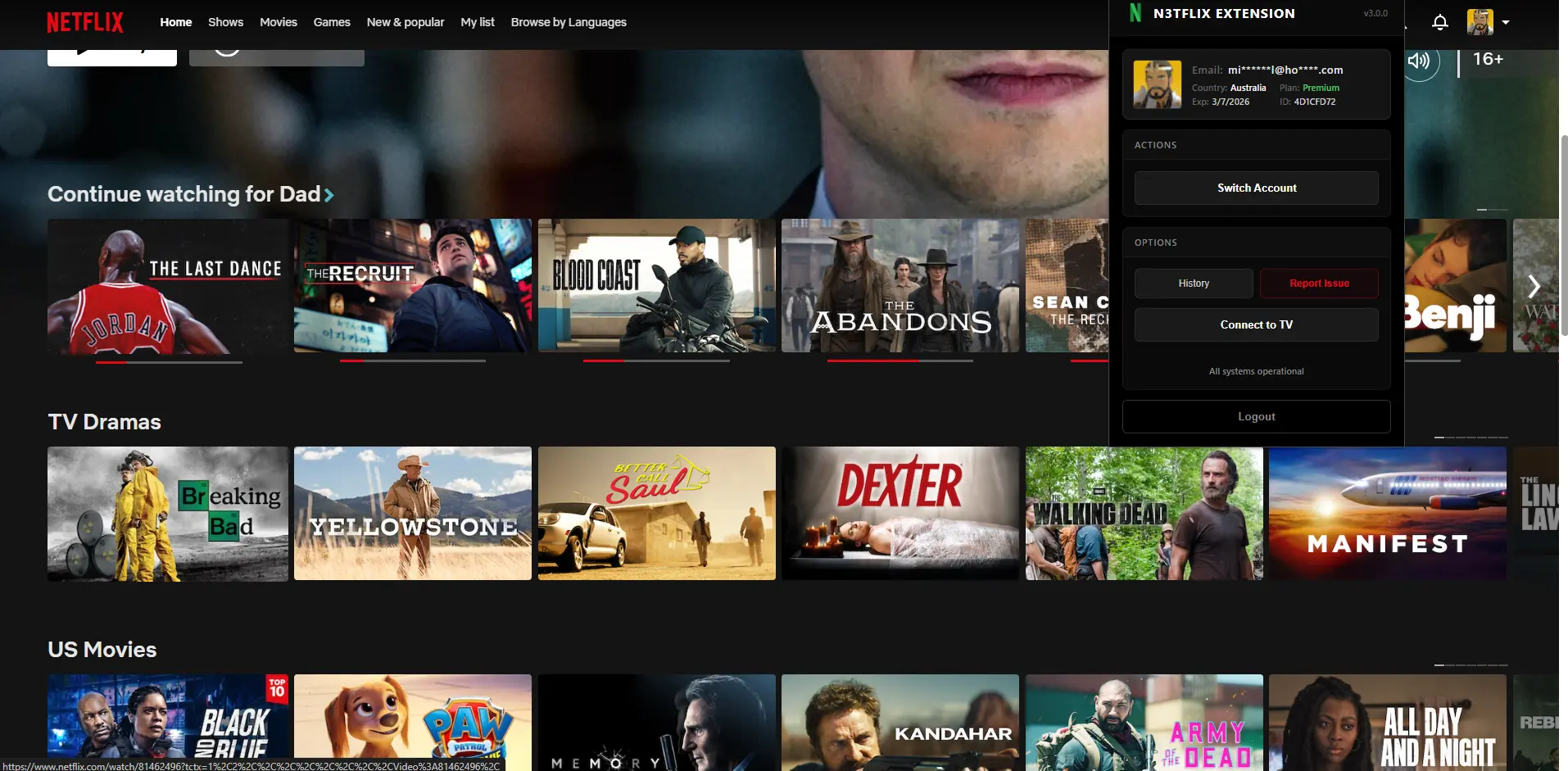Open the Movies menu item
The image size is (1568, 771).
click(279, 22)
